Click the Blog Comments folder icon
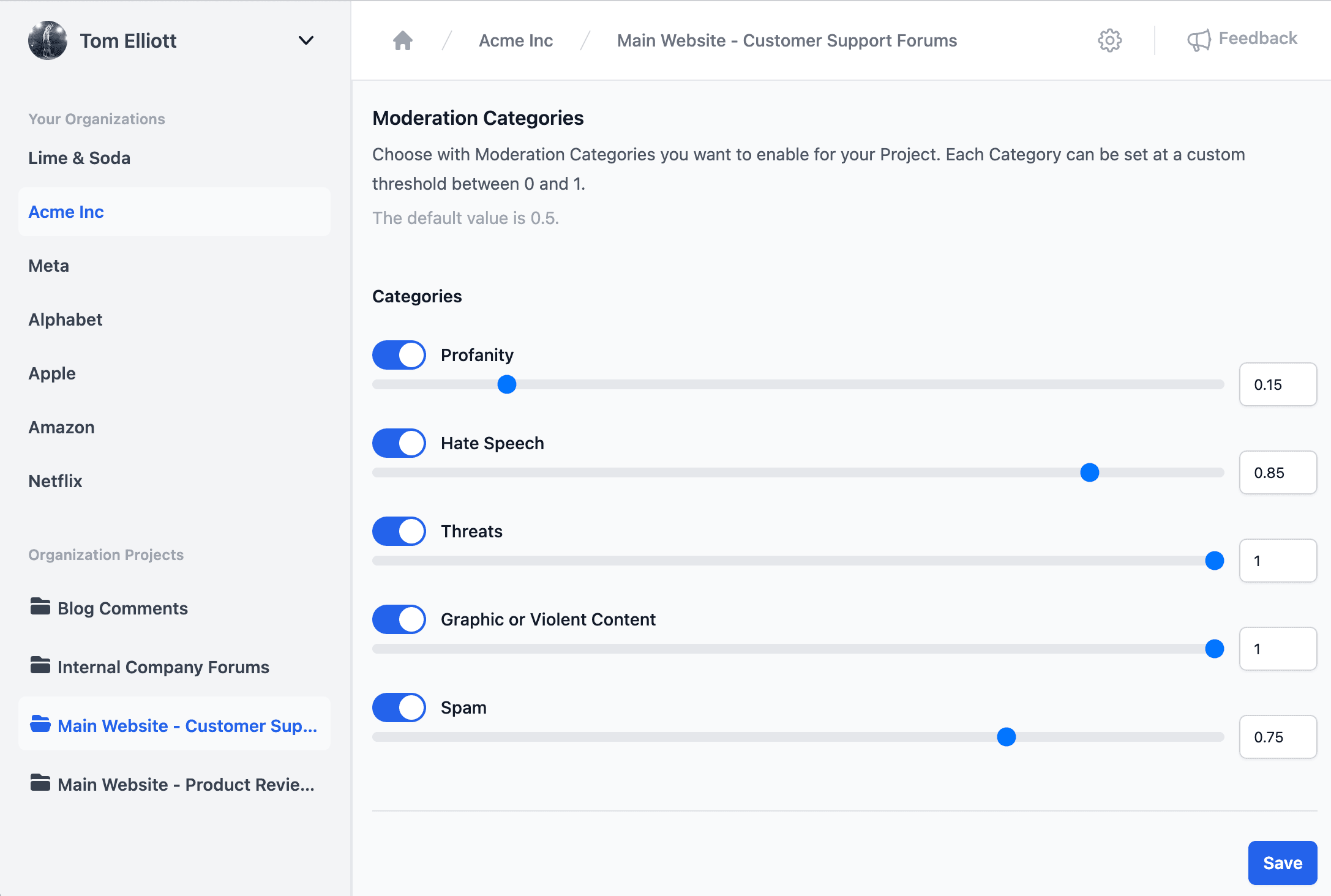This screenshot has height=896, width=1331. pyautogui.click(x=40, y=607)
